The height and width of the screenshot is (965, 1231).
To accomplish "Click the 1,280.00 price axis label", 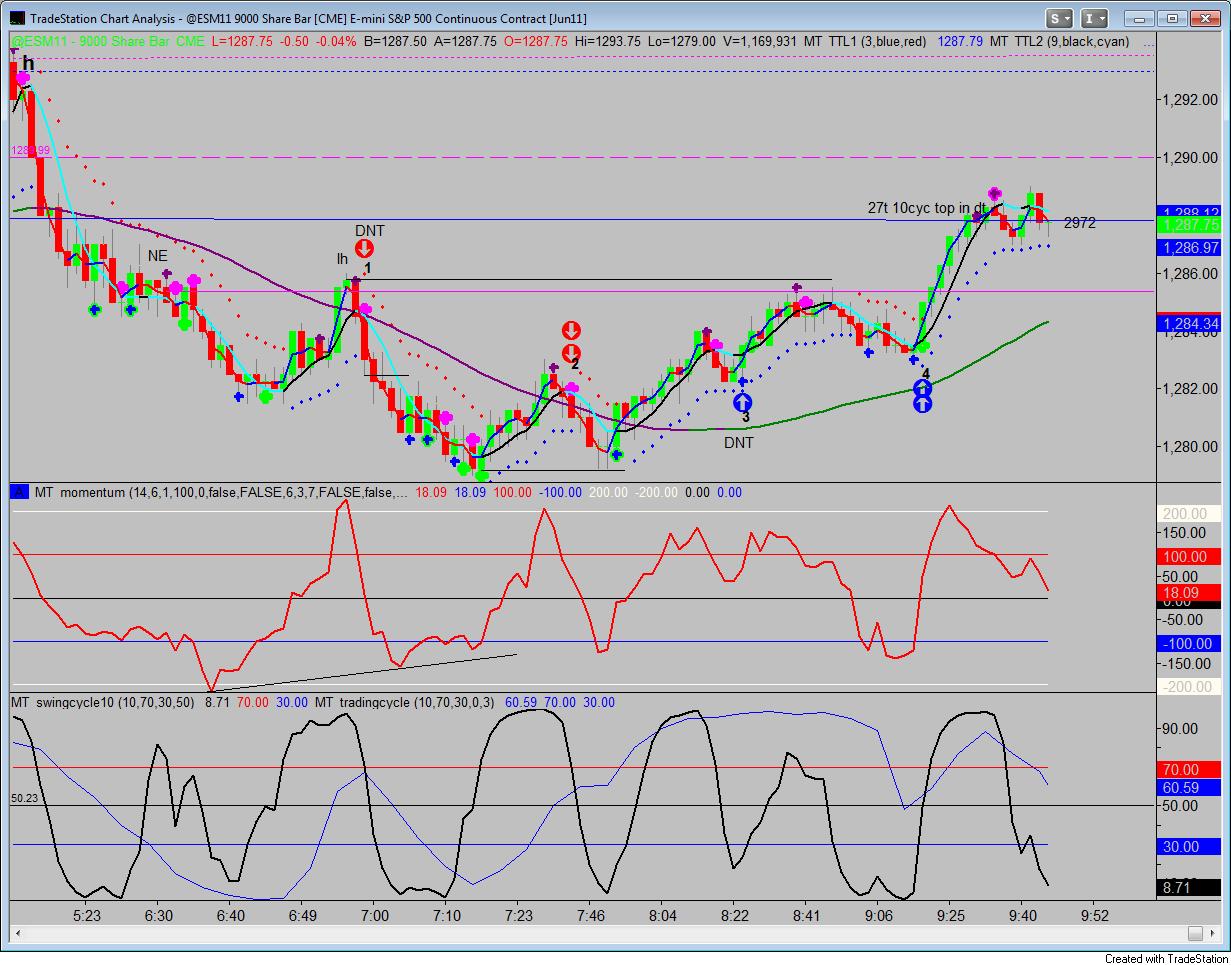I will pos(1188,446).
